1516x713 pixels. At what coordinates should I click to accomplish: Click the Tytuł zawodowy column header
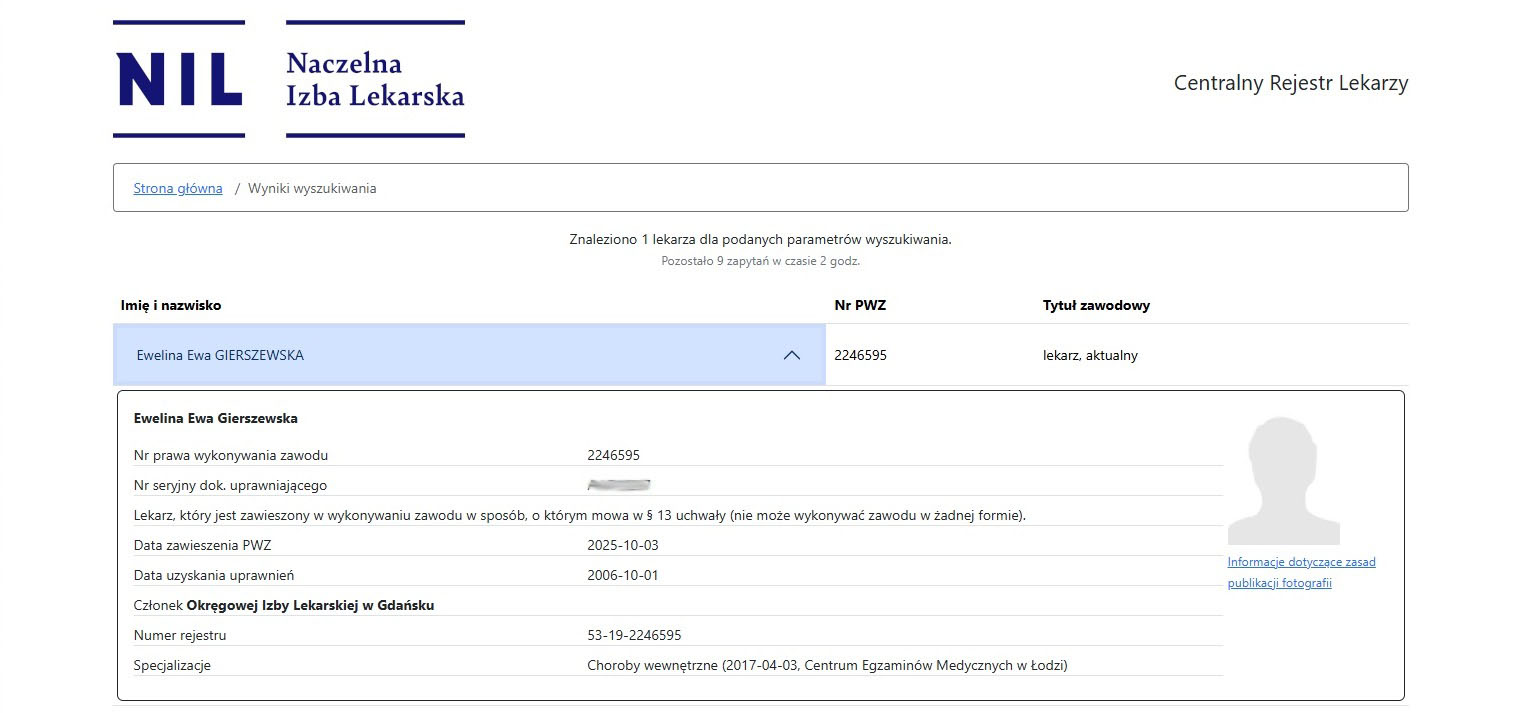pyautogui.click(x=1096, y=305)
